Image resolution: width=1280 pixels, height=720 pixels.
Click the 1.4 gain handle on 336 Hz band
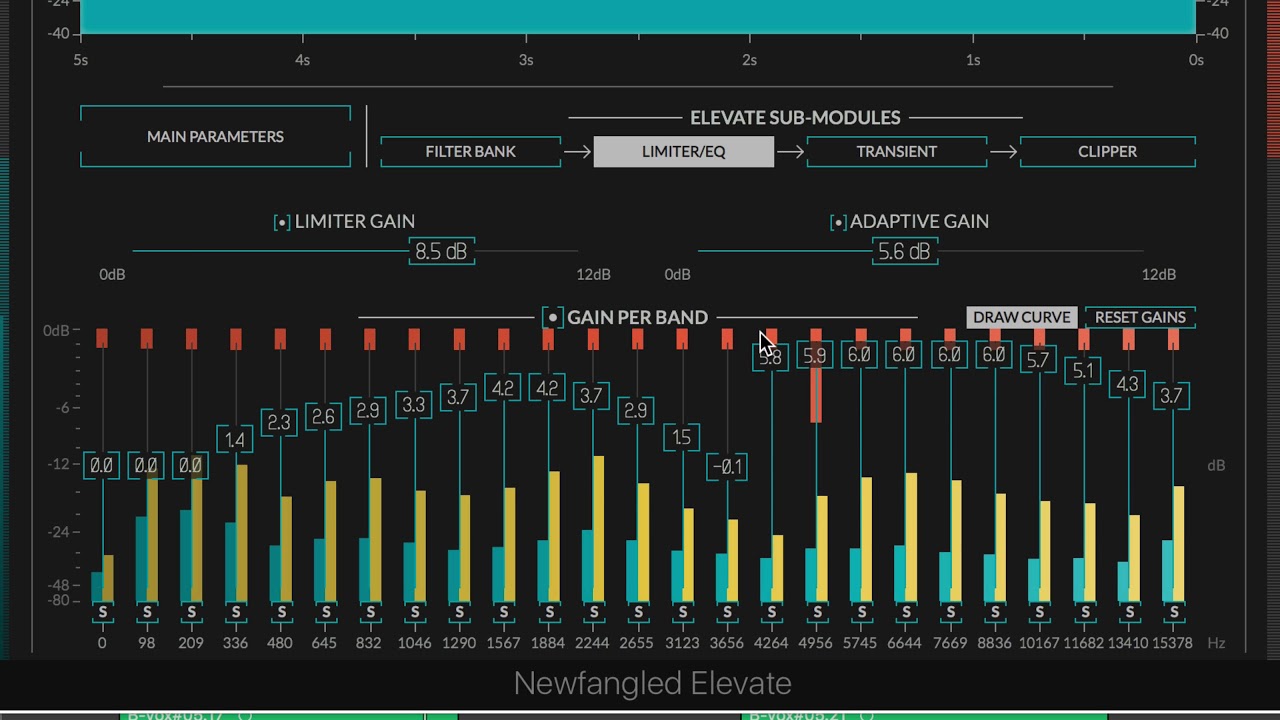[x=235, y=440]
